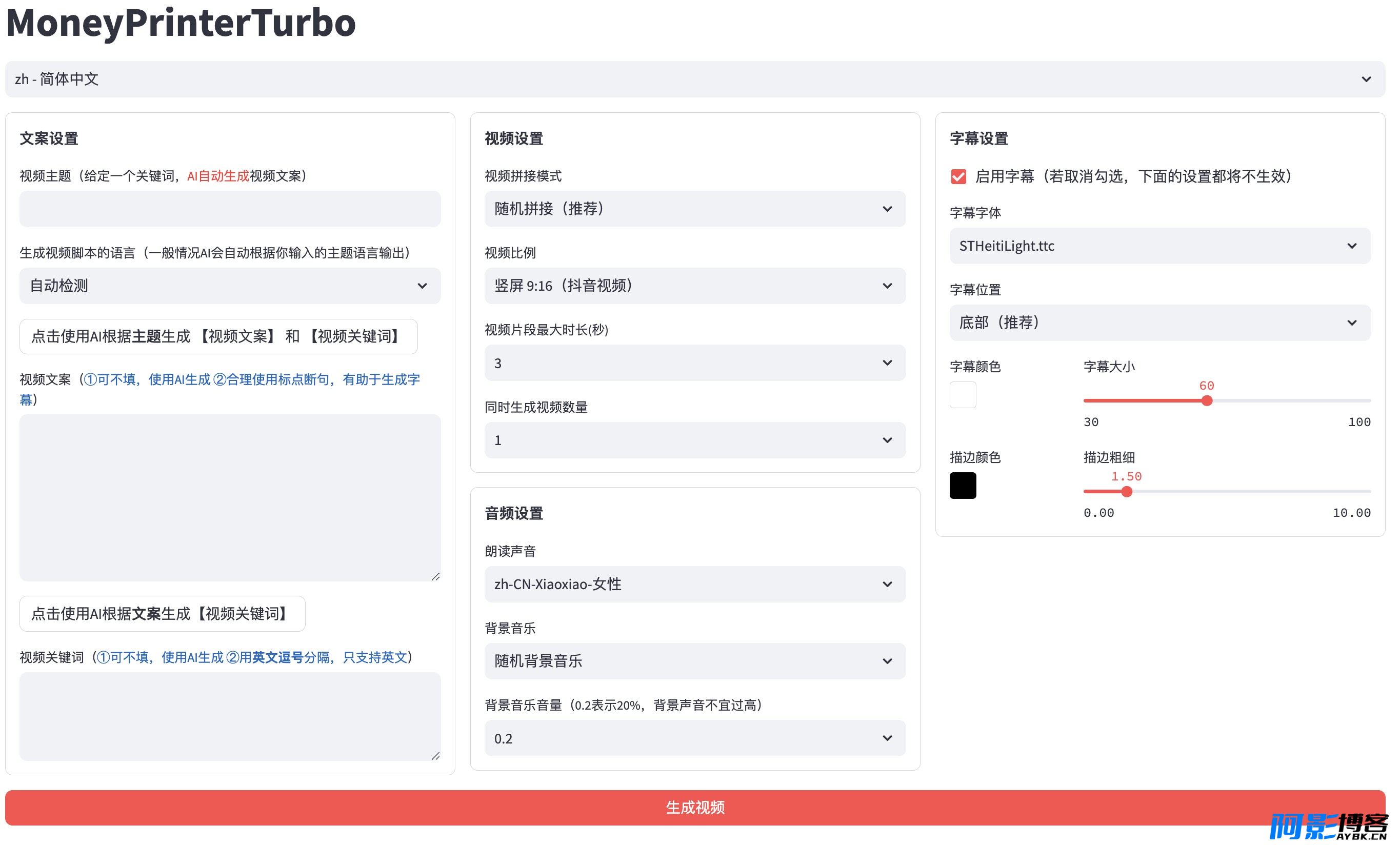1400x845 pixels.
Task: Click the 100 maximum label of 字幕大小 slider
Action: click(x=1359, y=422)
